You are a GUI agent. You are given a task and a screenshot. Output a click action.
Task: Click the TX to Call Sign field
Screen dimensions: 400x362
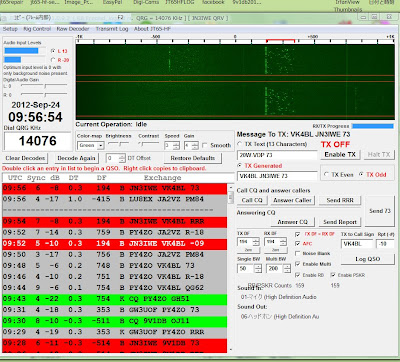356,244
